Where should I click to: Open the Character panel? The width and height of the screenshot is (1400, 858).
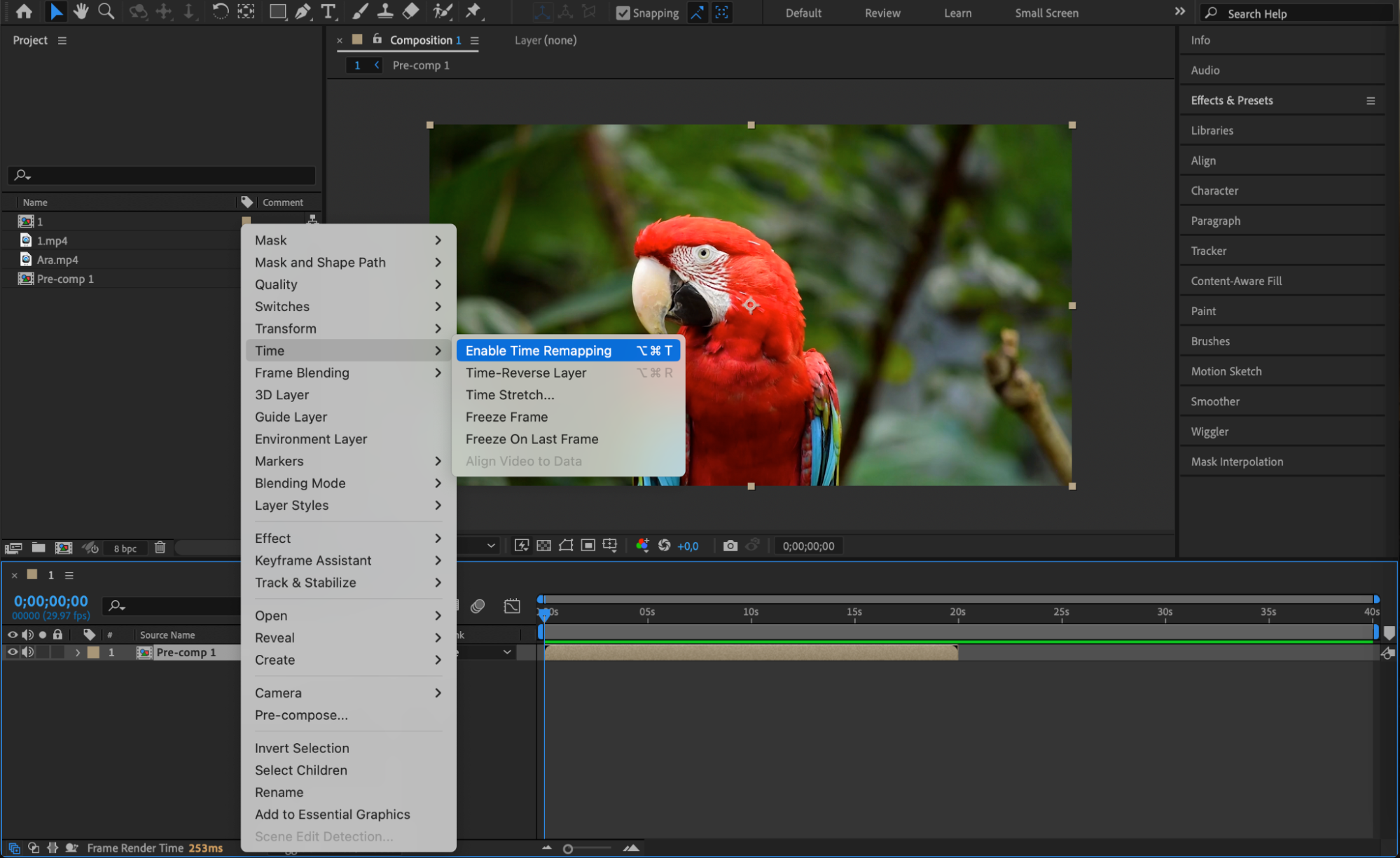point(1214,191)
